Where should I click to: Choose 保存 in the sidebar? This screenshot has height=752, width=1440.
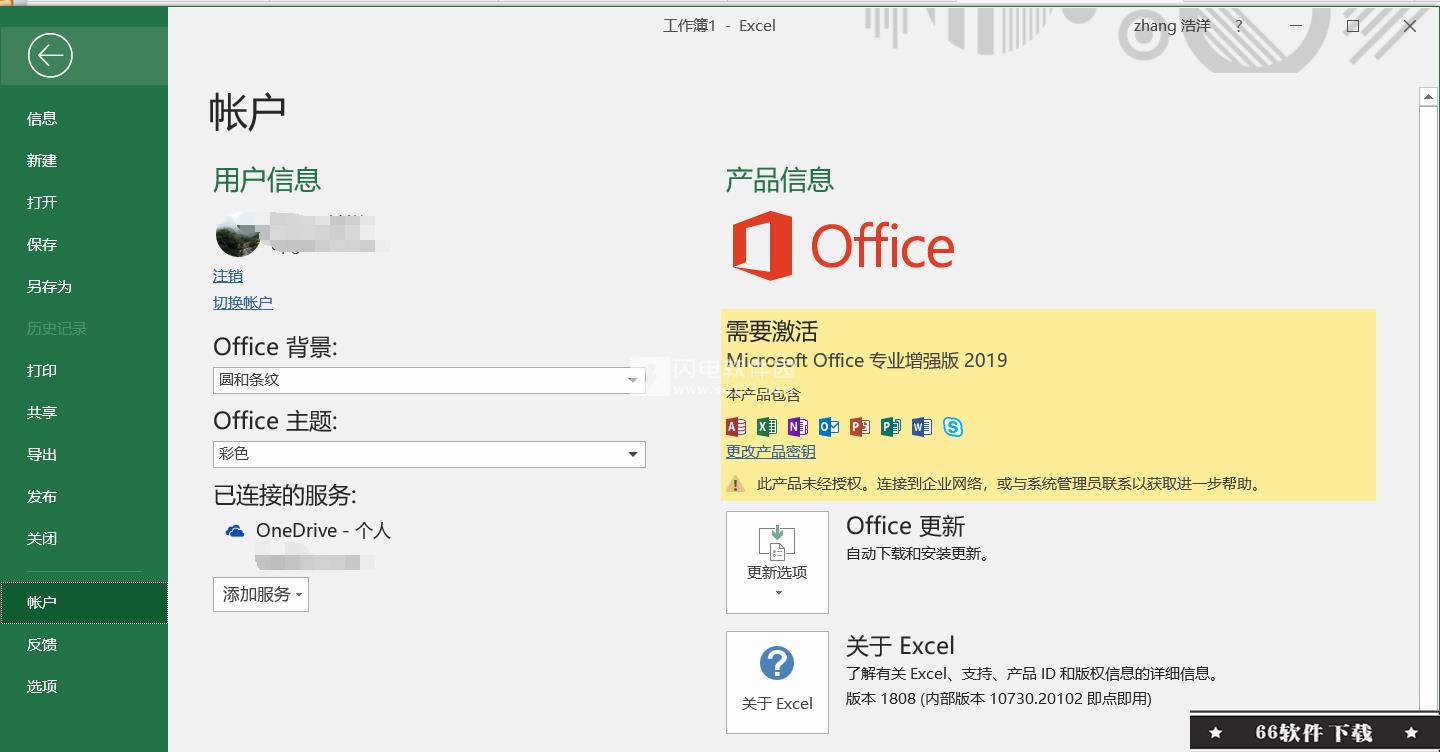(x=84, y=244)
